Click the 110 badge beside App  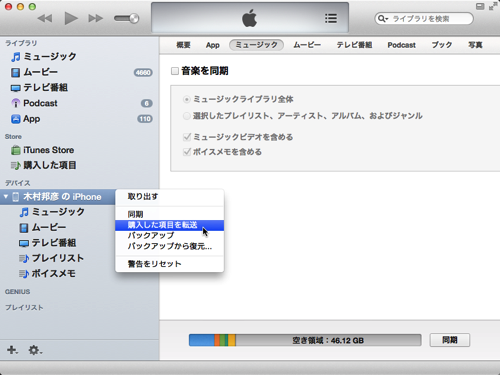[145, 119]
